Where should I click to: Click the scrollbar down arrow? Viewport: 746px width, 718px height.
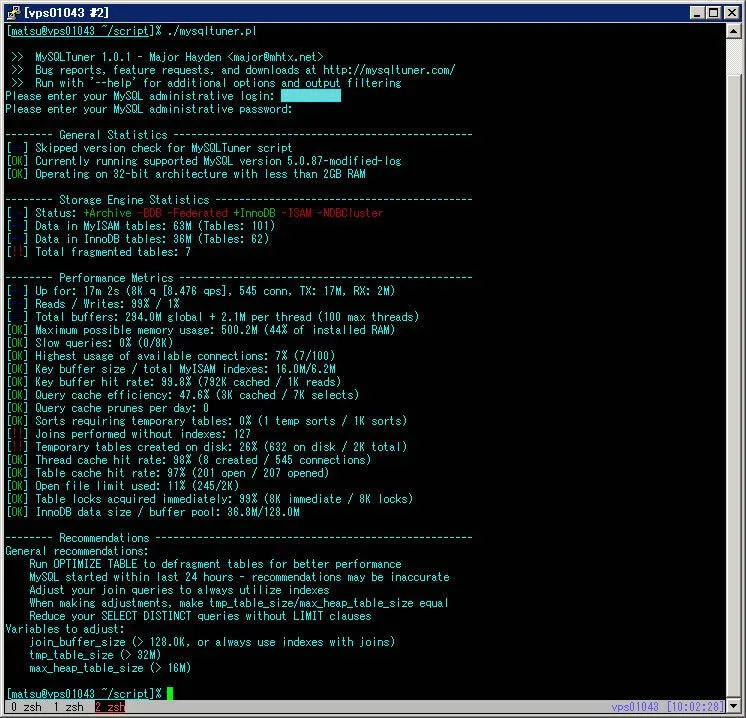pyautogui.click(x=733, y=706)
